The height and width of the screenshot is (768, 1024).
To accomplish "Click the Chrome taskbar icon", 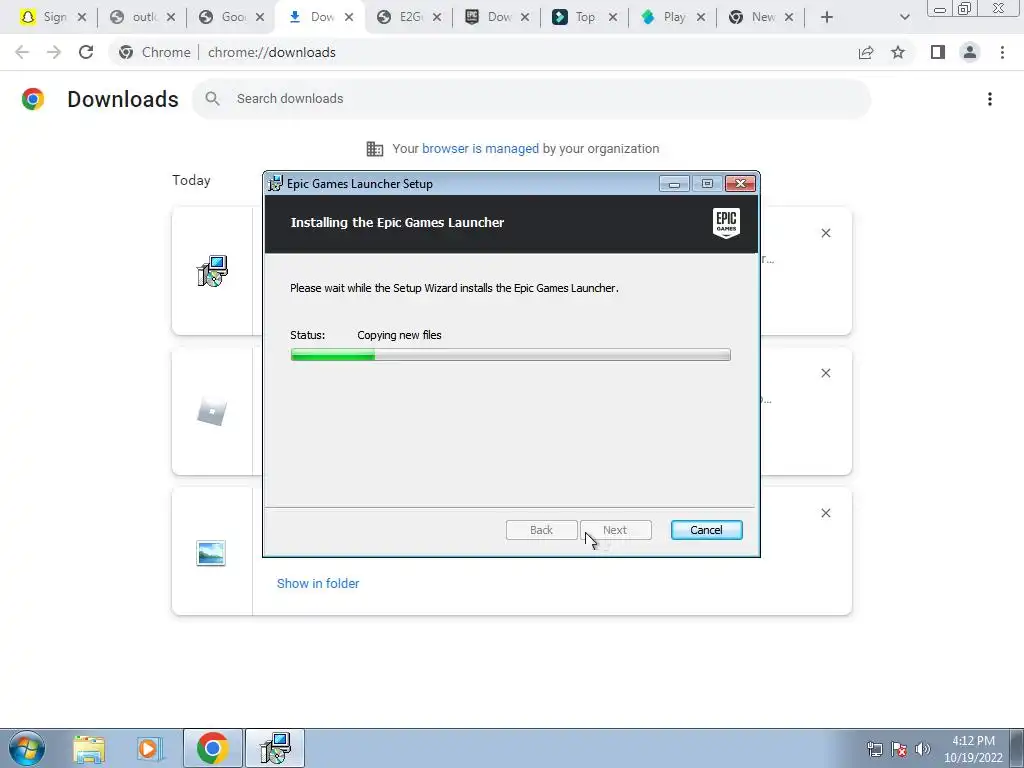I will tap(213, 748).
